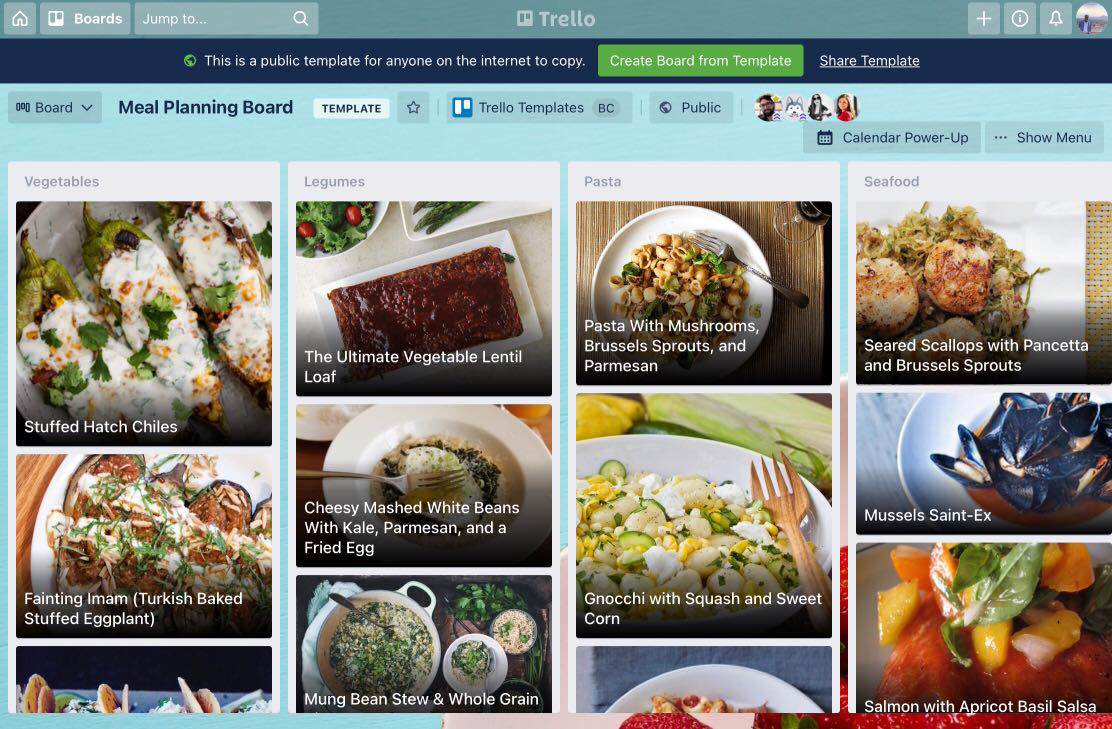Open the Boards menu
The height and width of the screenshot is (729, 1112).
(x=85, y=18)
